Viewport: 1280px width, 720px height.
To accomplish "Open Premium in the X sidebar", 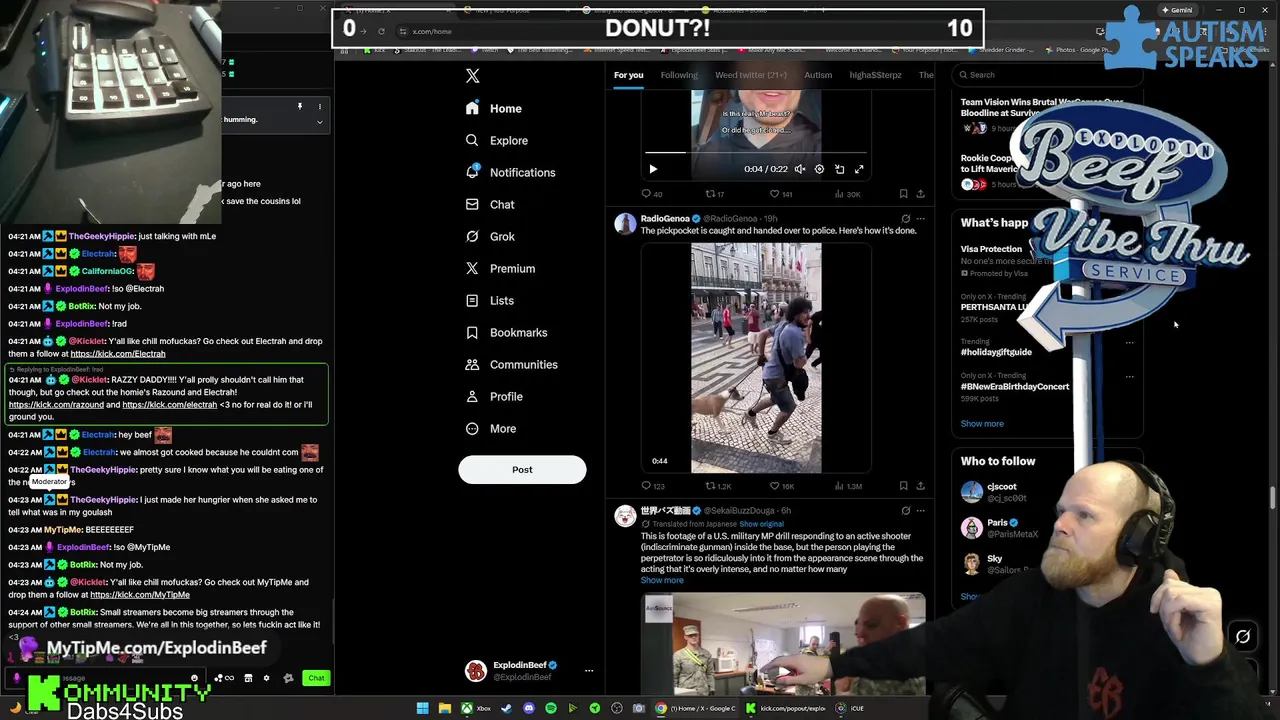I will click(500, 268).
